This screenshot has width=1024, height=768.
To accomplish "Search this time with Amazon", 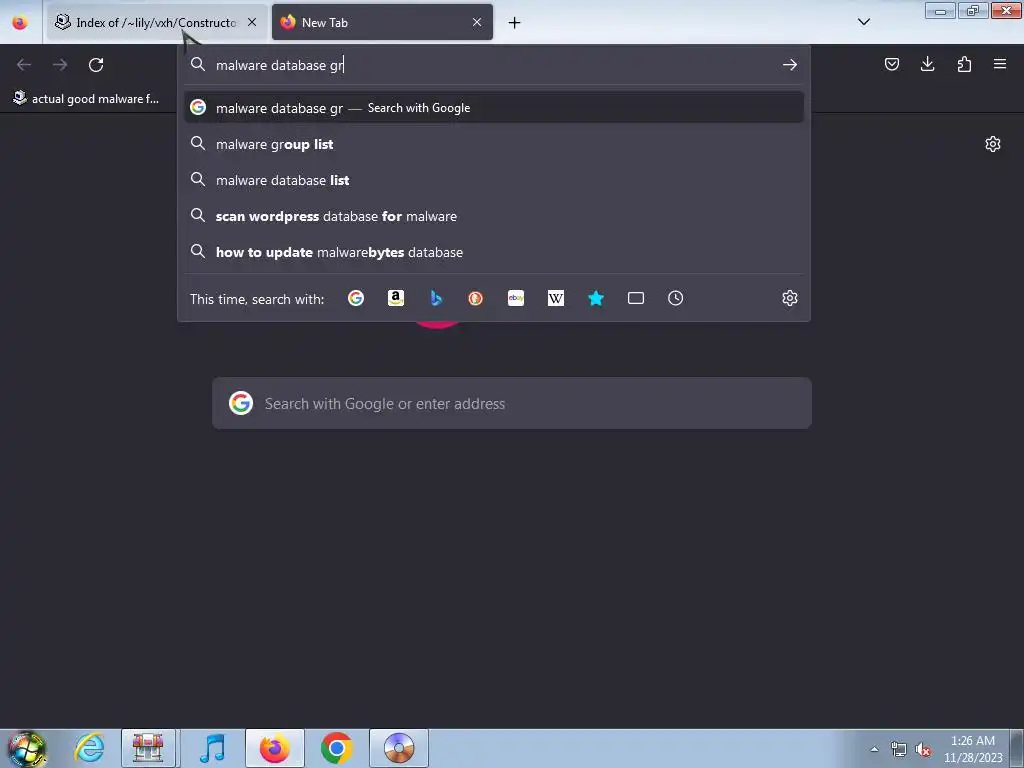I will coord(396,298).
